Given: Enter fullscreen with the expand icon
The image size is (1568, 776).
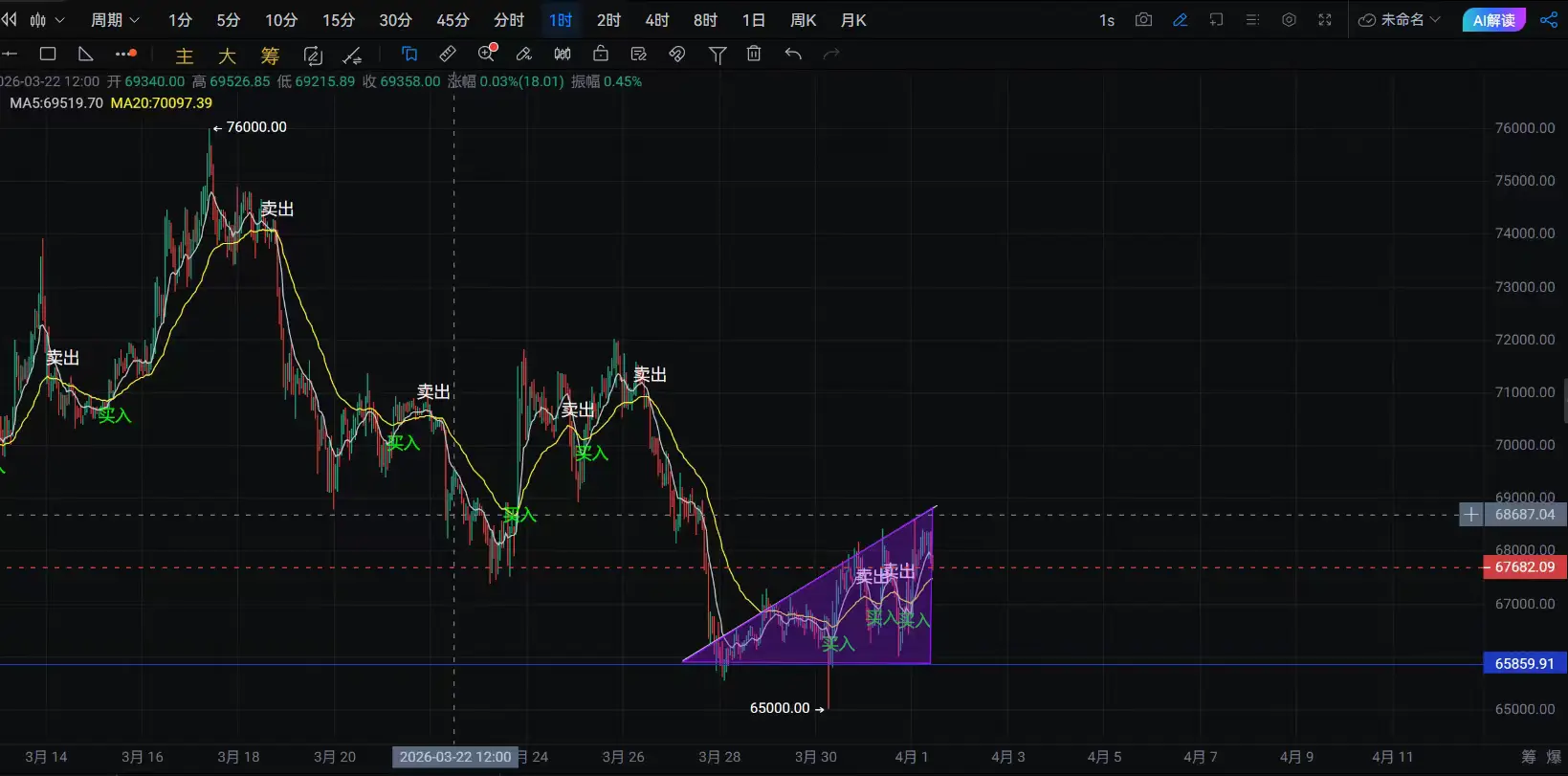Looking at the screenshot, I should point(1325,20).
